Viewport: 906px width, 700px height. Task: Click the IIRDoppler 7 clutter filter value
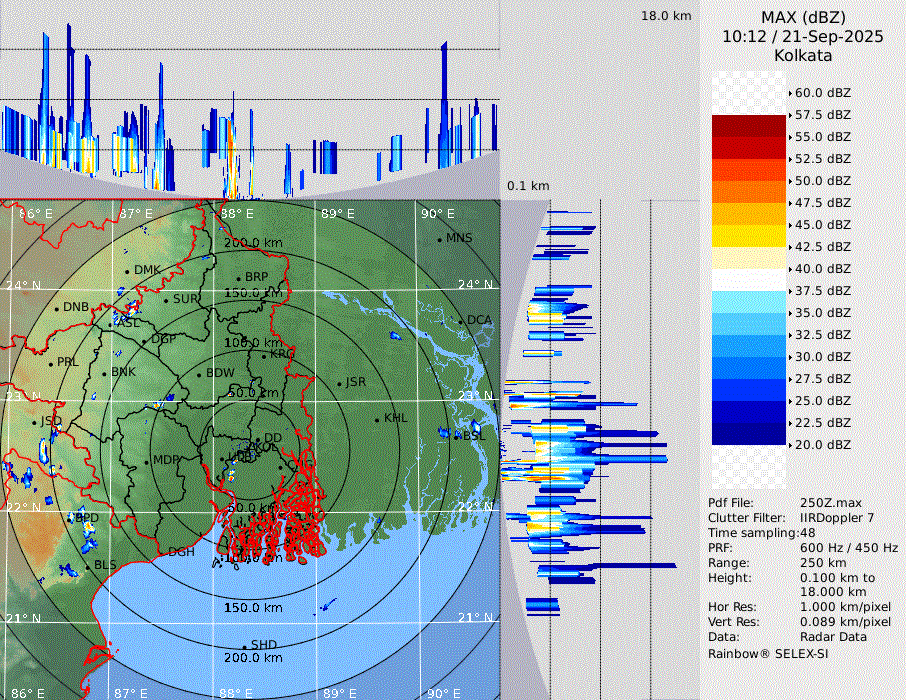coord(838,518)
